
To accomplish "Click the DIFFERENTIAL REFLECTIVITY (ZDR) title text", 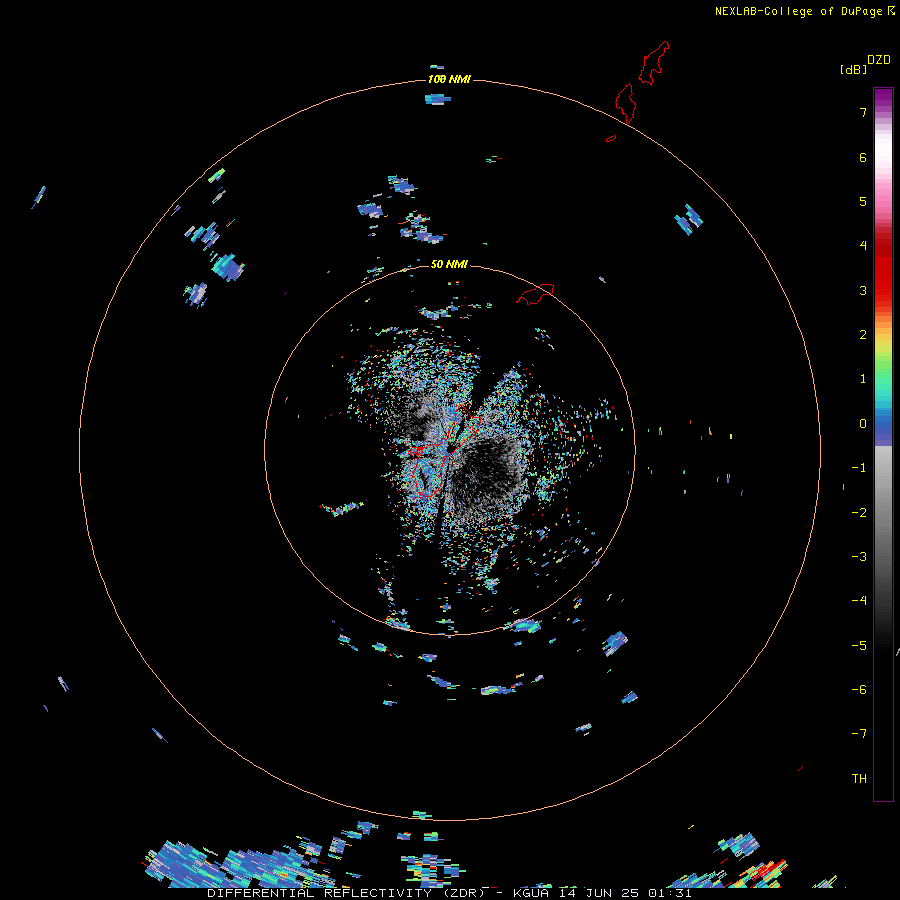I will pos(346,893).
